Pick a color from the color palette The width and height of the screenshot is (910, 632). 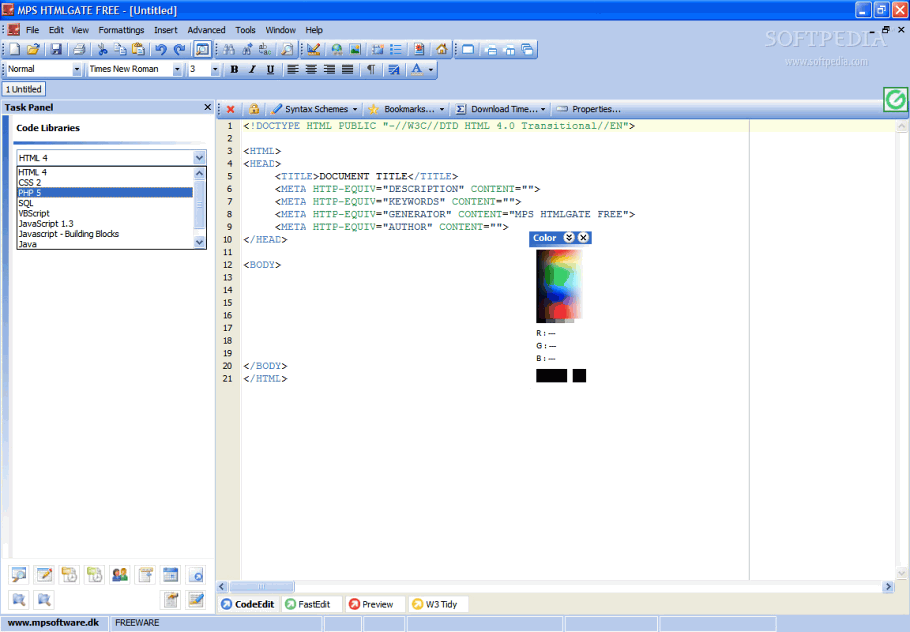[559, 286]
